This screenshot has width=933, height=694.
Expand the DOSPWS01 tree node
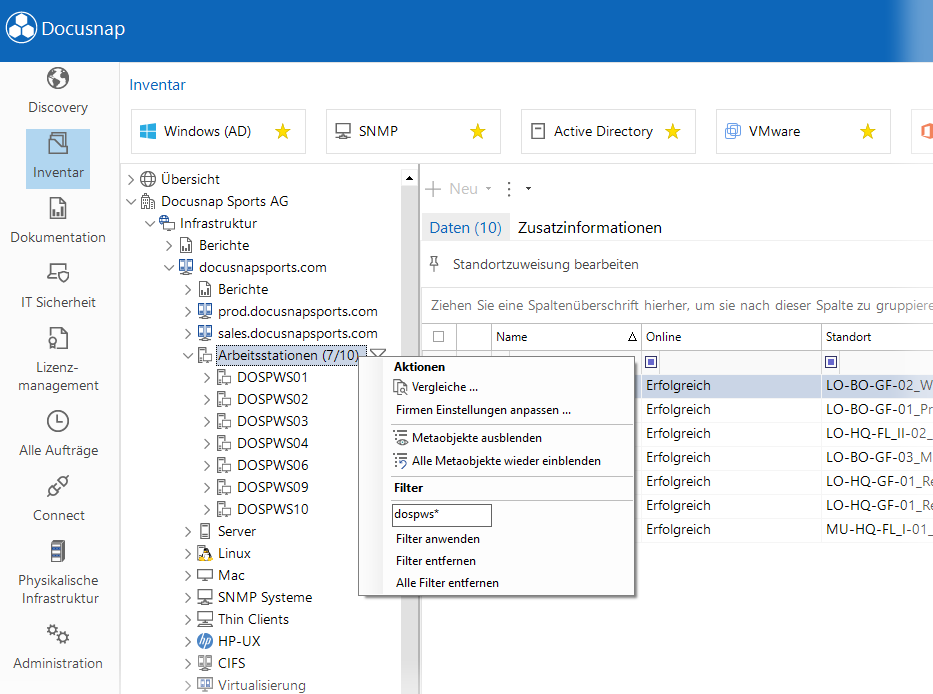coord(206,377)
